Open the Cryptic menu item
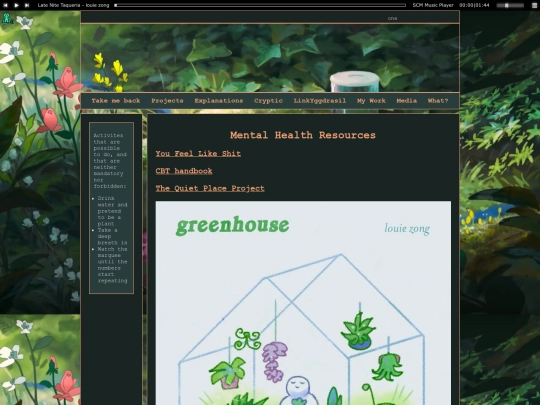The width and height of the screenshot is (540, 405). [268, 101]
